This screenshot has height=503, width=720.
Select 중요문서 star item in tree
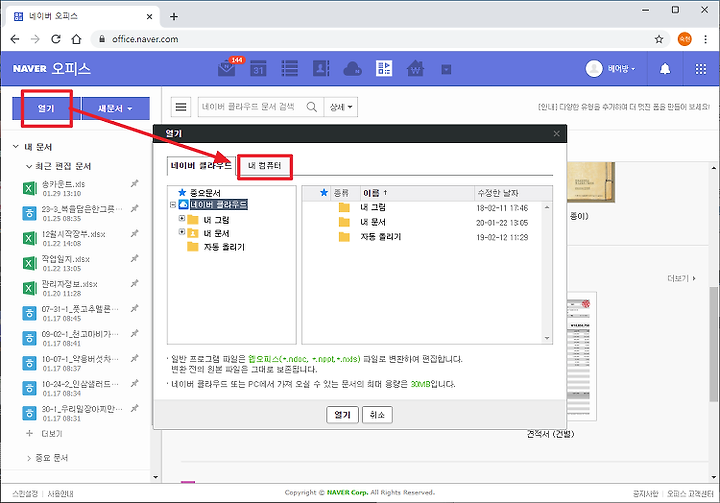click(x=200, y=193)
